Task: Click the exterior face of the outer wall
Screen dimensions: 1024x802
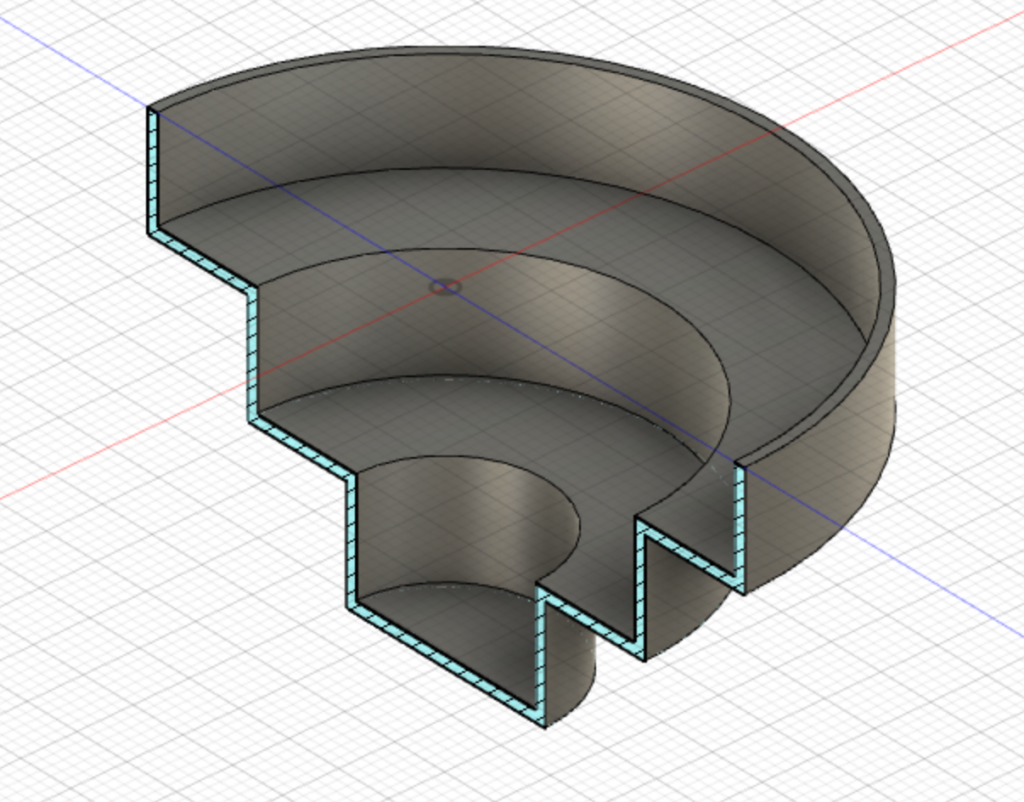Action: (x=830, y=470)
